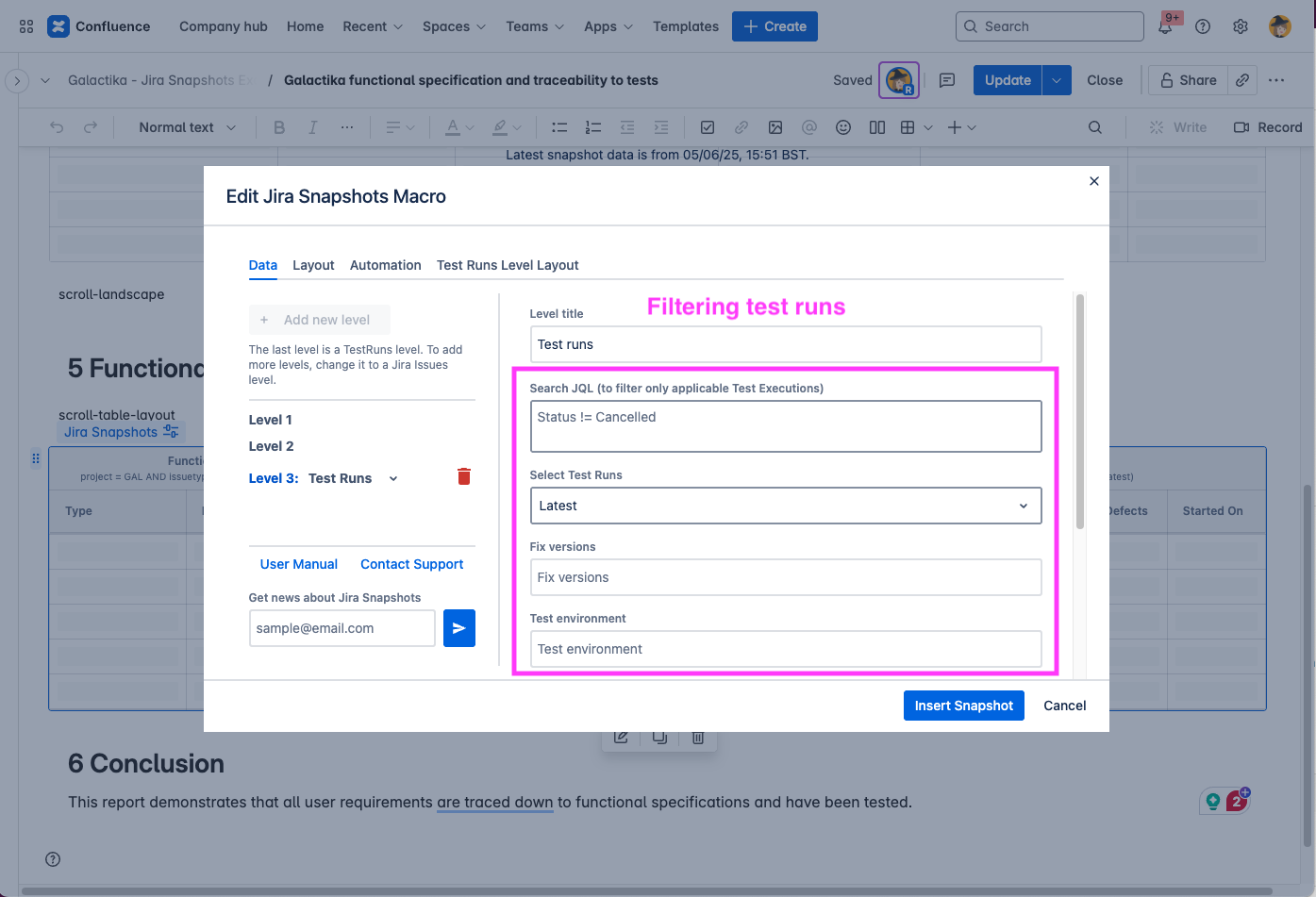This screenshot has height=897, width=1316.
Task: Insert a mention
Action: tap(809, 127)
